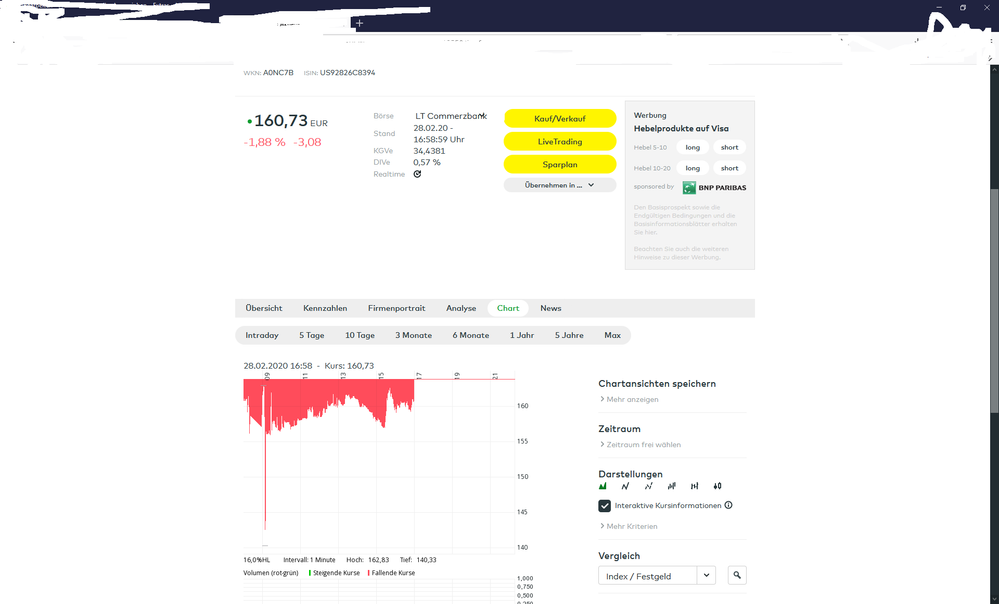Viewport: 999px width, 604px height.
Task: Click the comparison search magnifier button
Action: tap(737, 575)
